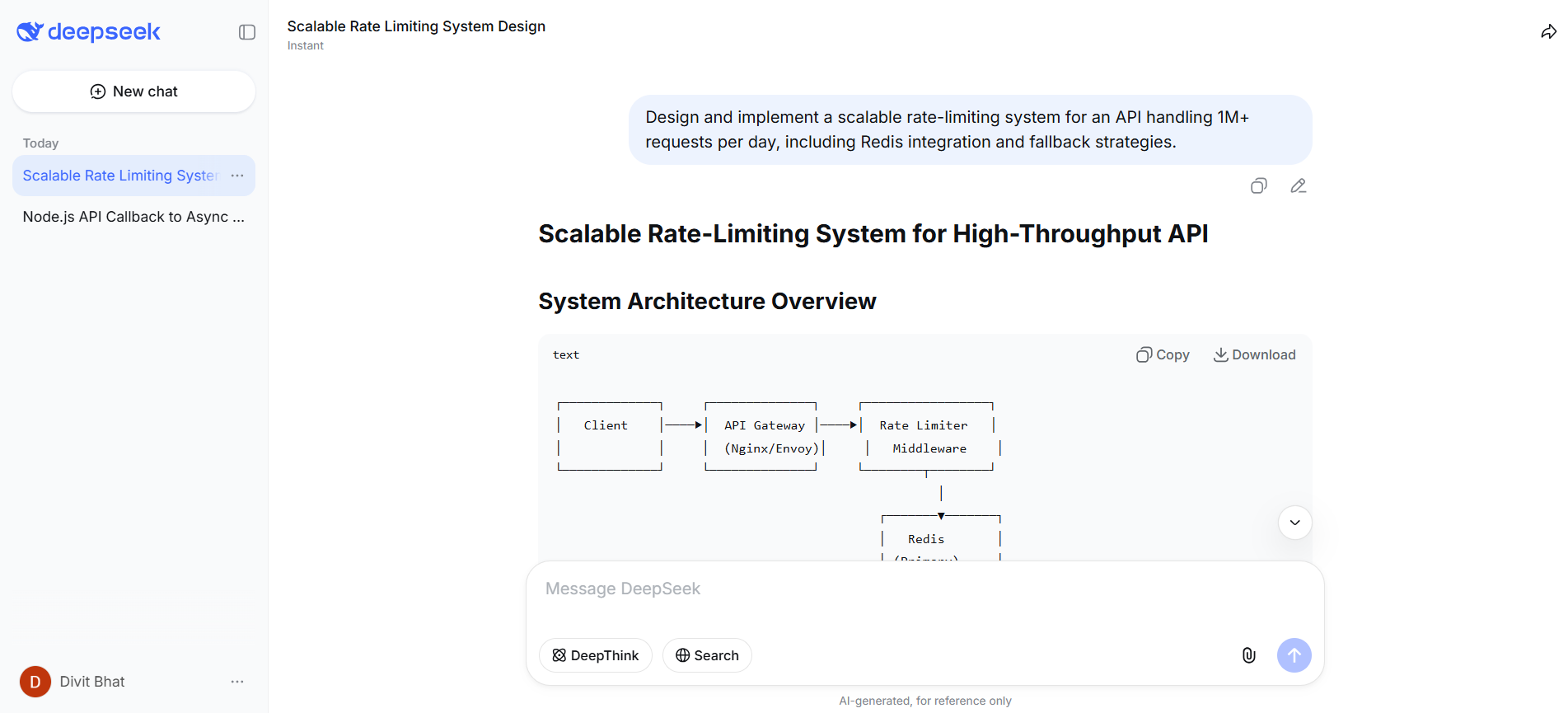Open account menu dots beside Divit Bhat
Viewport: 1568px width, 713px height.
coord(237,682)
